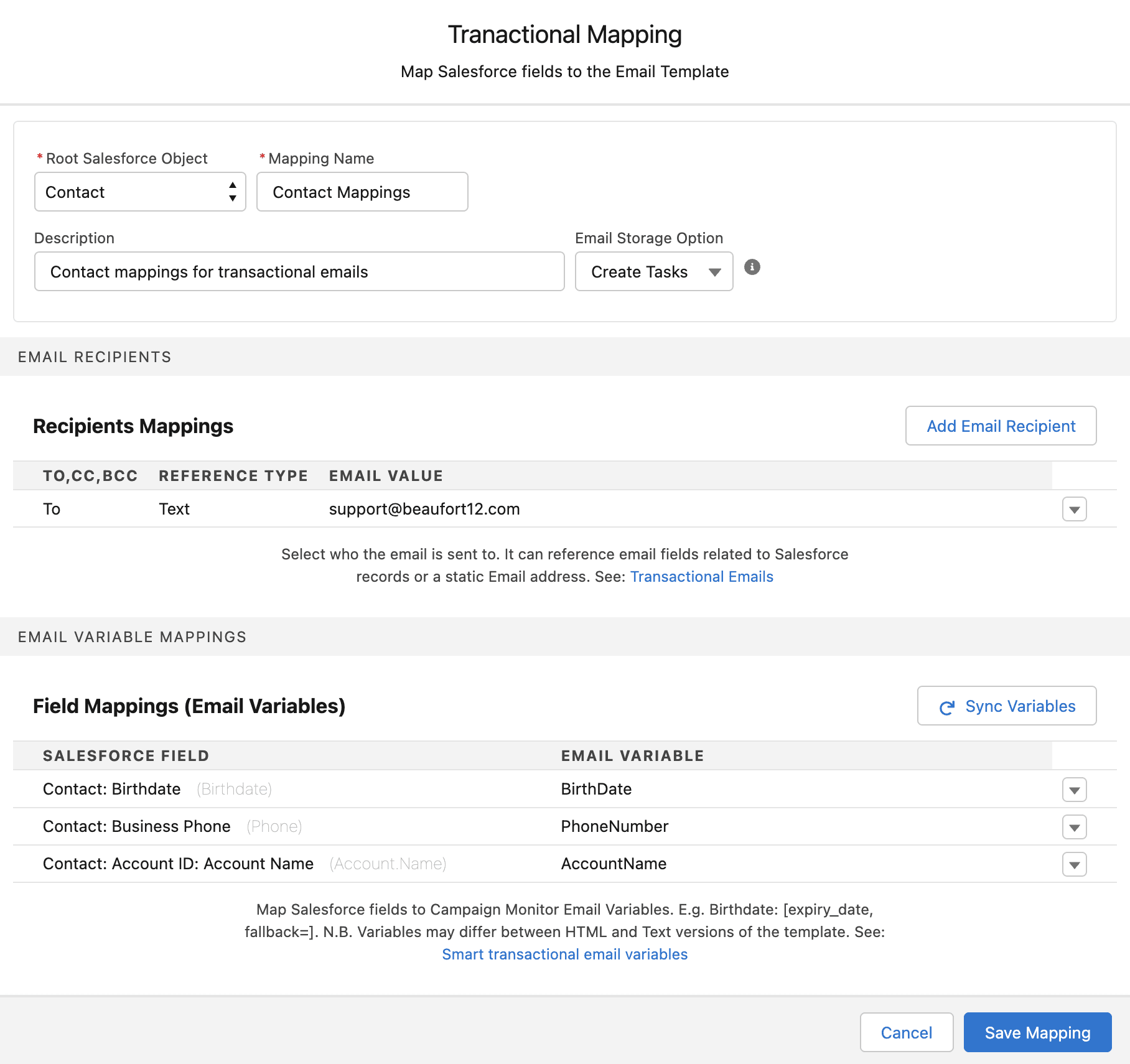
Task: Click the support@beaufort12.com email value
Action: pos(424,509)
